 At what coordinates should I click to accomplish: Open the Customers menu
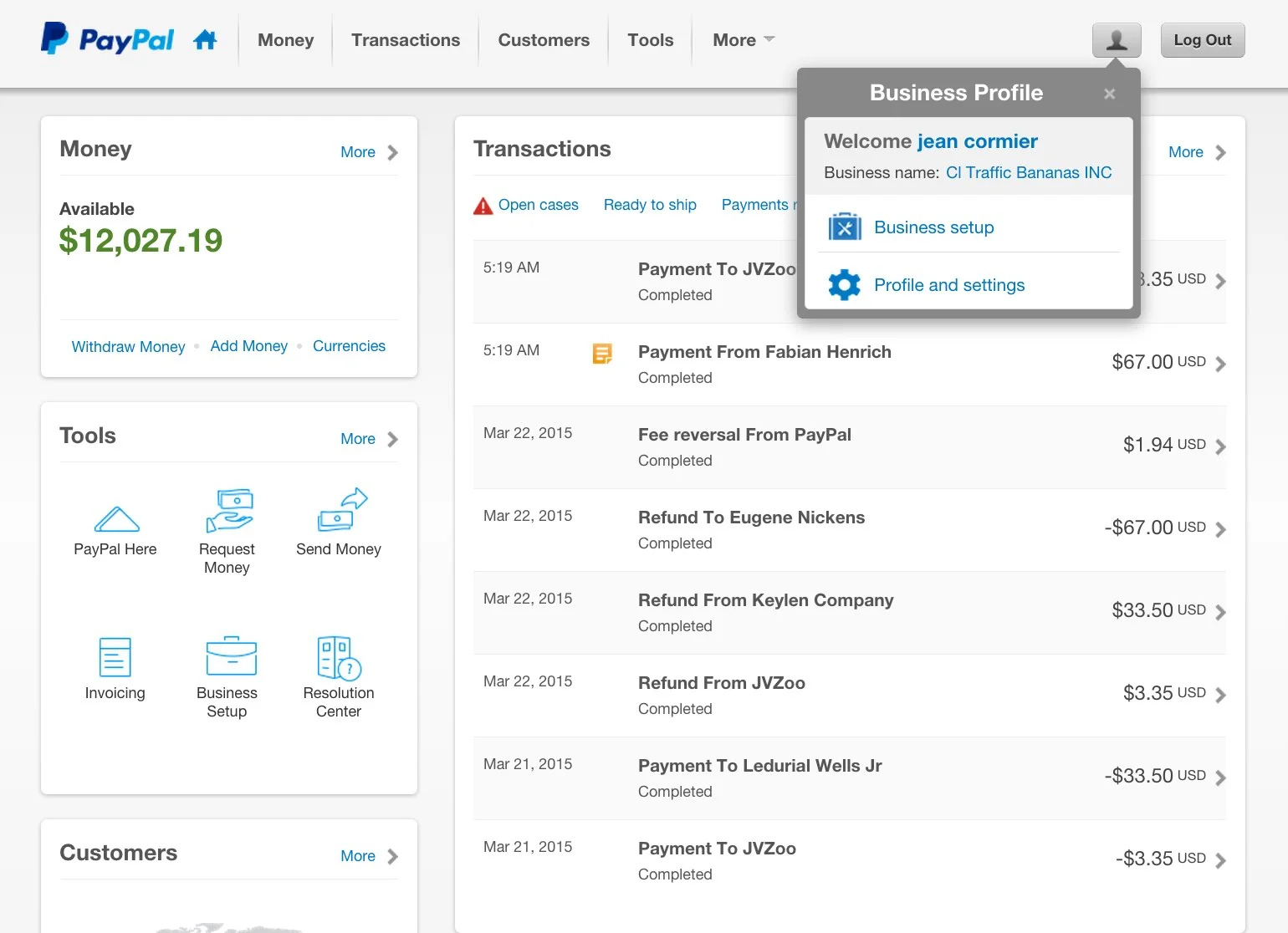click(x=544, y=40)
